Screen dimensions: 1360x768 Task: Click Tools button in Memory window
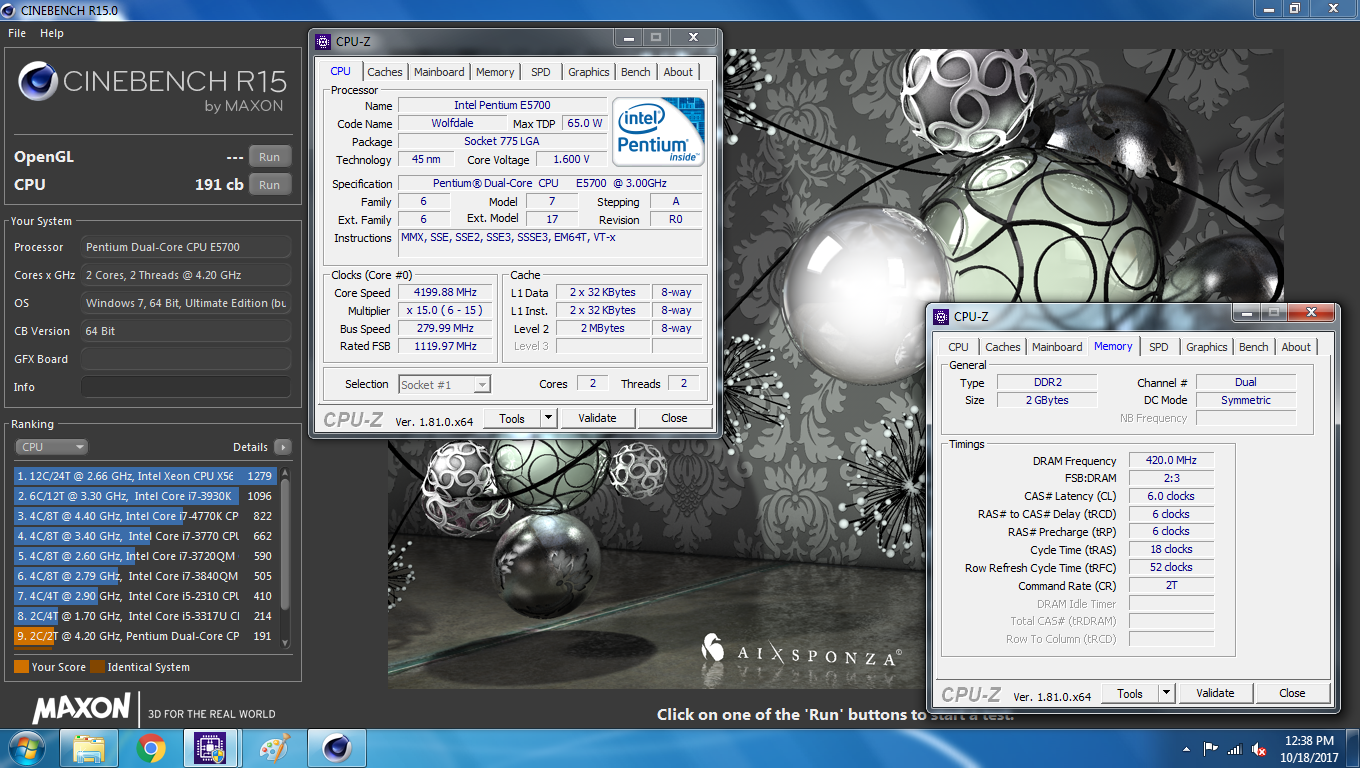(1130, 694)
